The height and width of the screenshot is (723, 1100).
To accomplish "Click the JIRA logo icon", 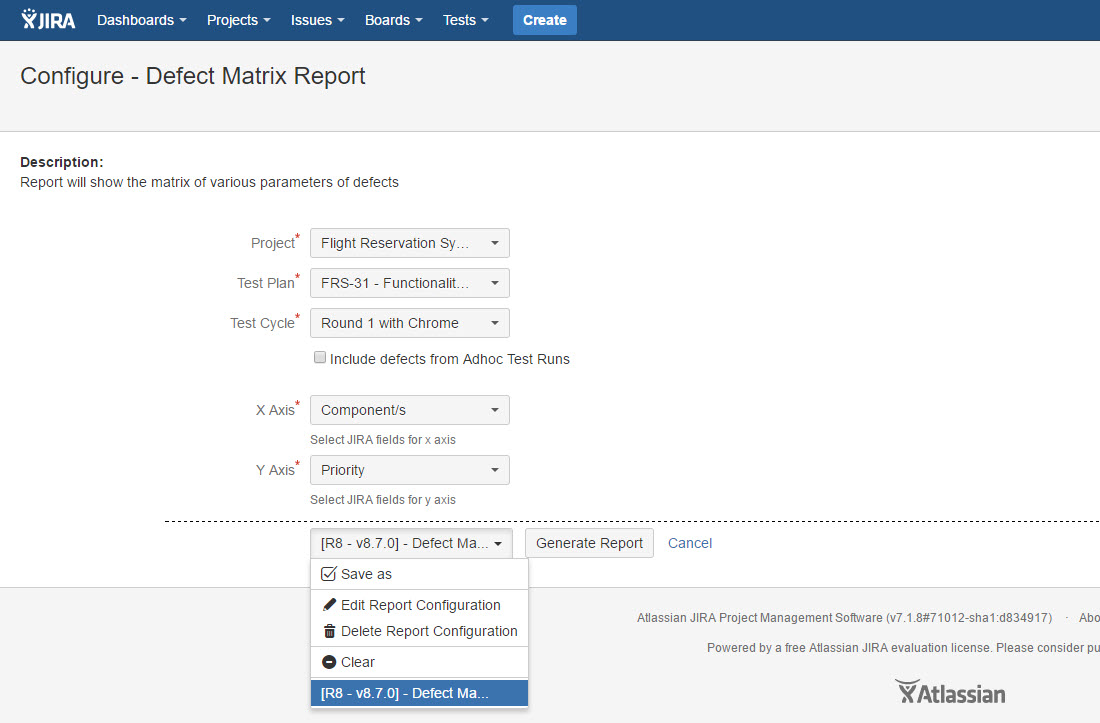I will [x=48, y=20].
